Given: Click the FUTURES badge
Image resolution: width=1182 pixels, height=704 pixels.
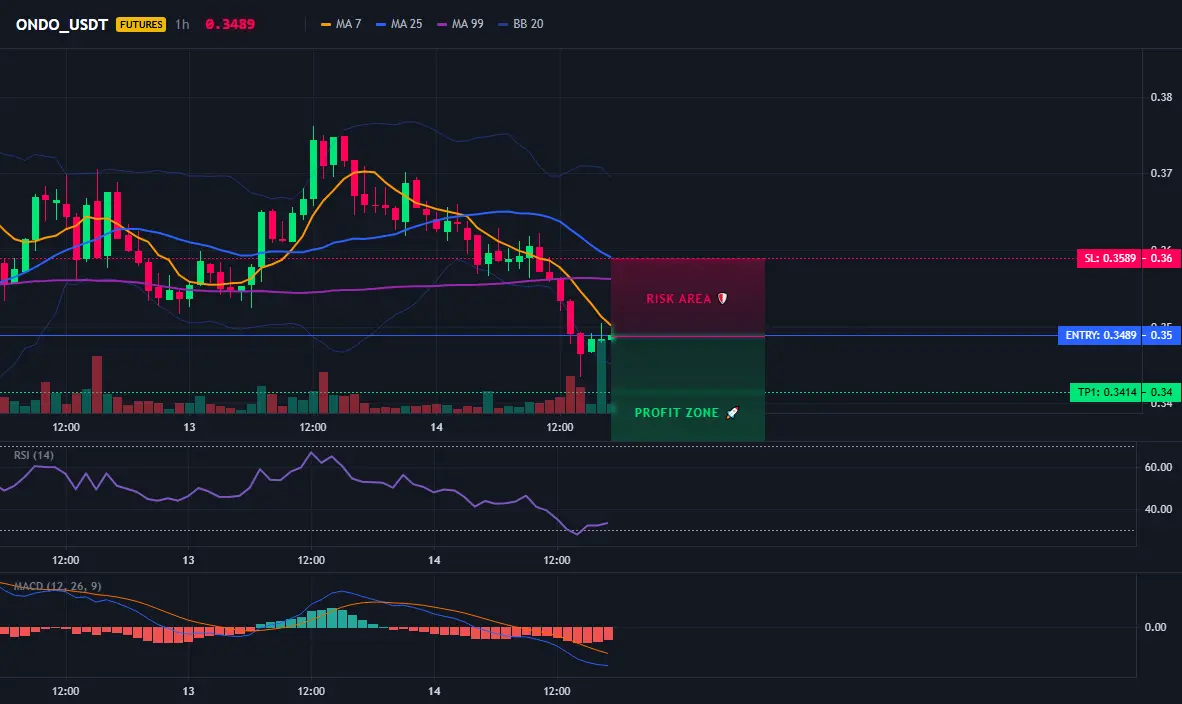Looking at the screenshot, I should pyautogui.click(x=141, y=24).
